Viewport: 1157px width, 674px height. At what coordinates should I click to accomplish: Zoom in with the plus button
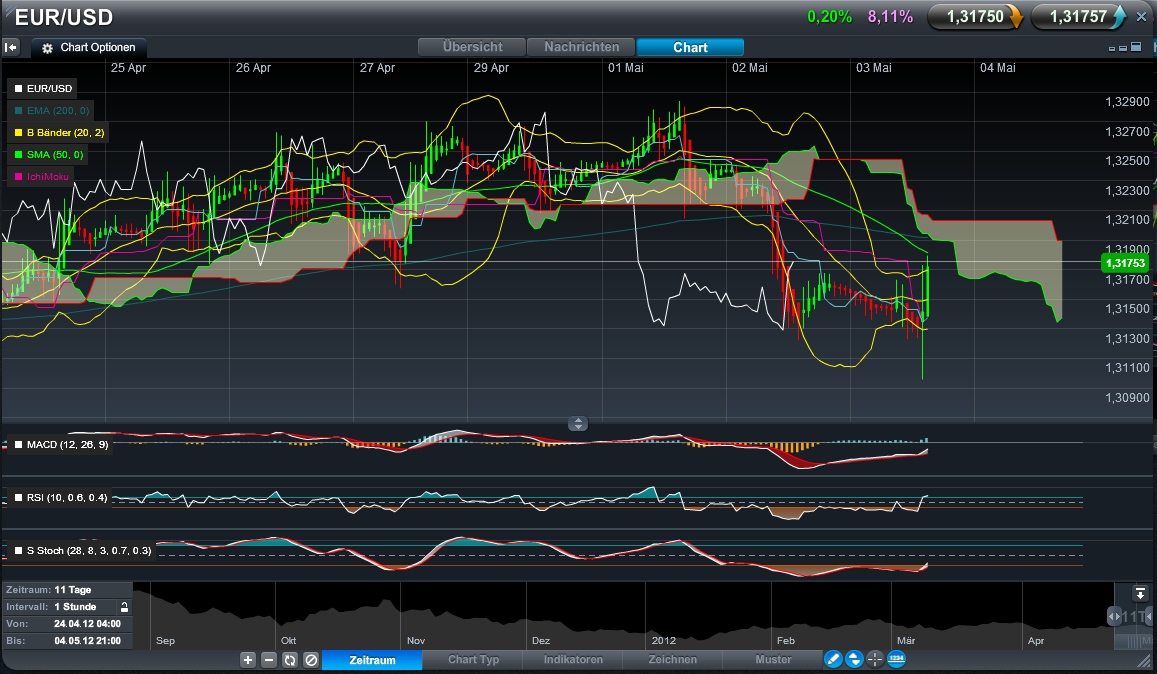click(x=248, y=660)
